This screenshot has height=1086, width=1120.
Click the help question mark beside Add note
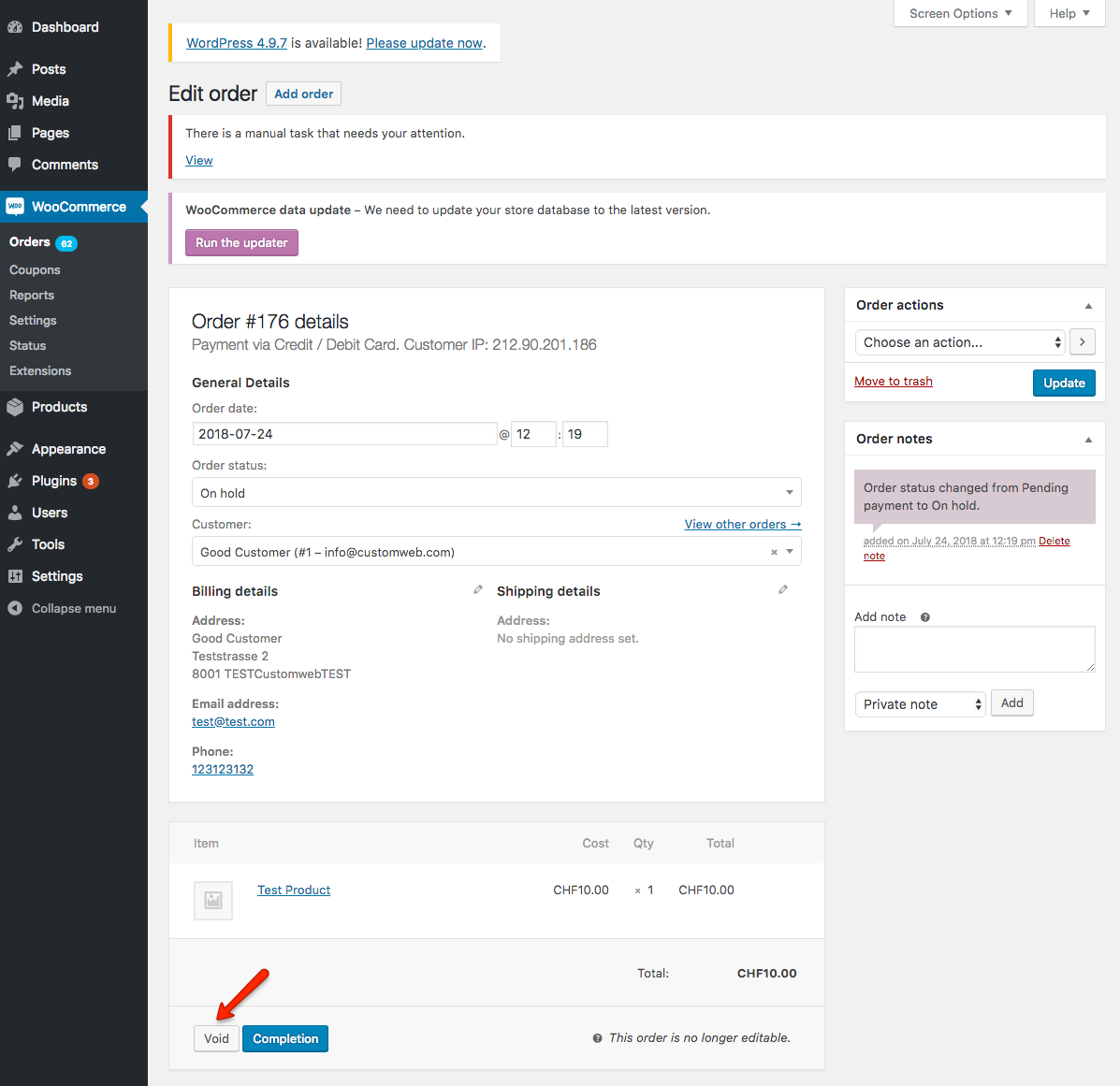(924, 616)
